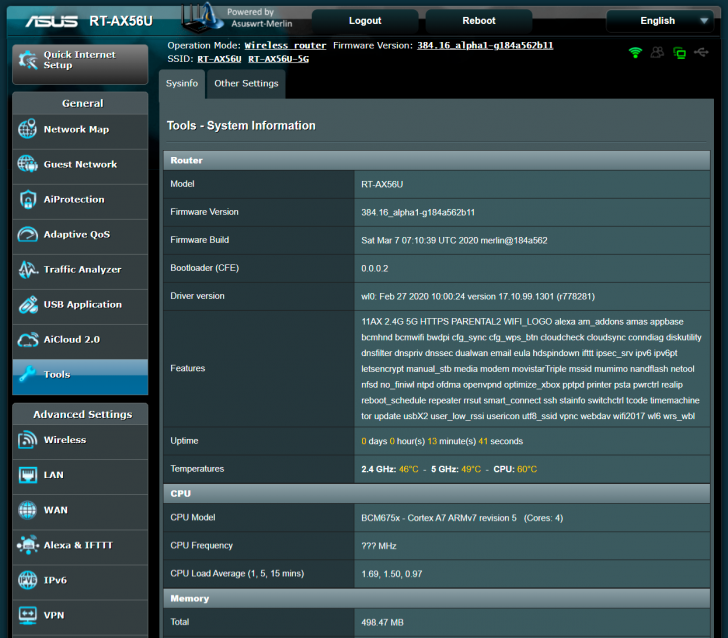Open Network Map menu item
Viewport: 728px width, 638px height.
pyautogui.click(x=80, y=132)
